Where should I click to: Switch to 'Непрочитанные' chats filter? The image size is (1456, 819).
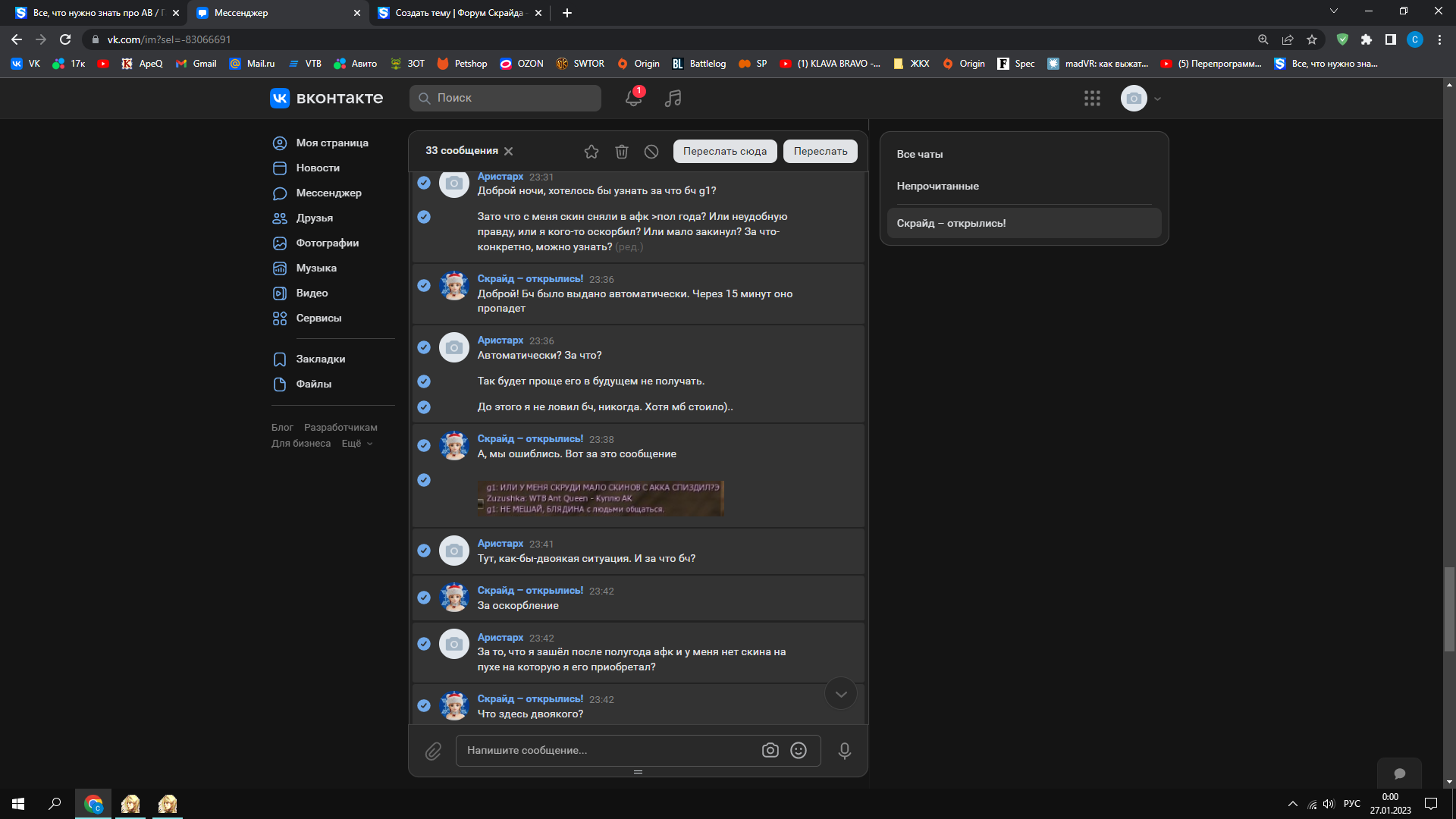tap(937, 186)
